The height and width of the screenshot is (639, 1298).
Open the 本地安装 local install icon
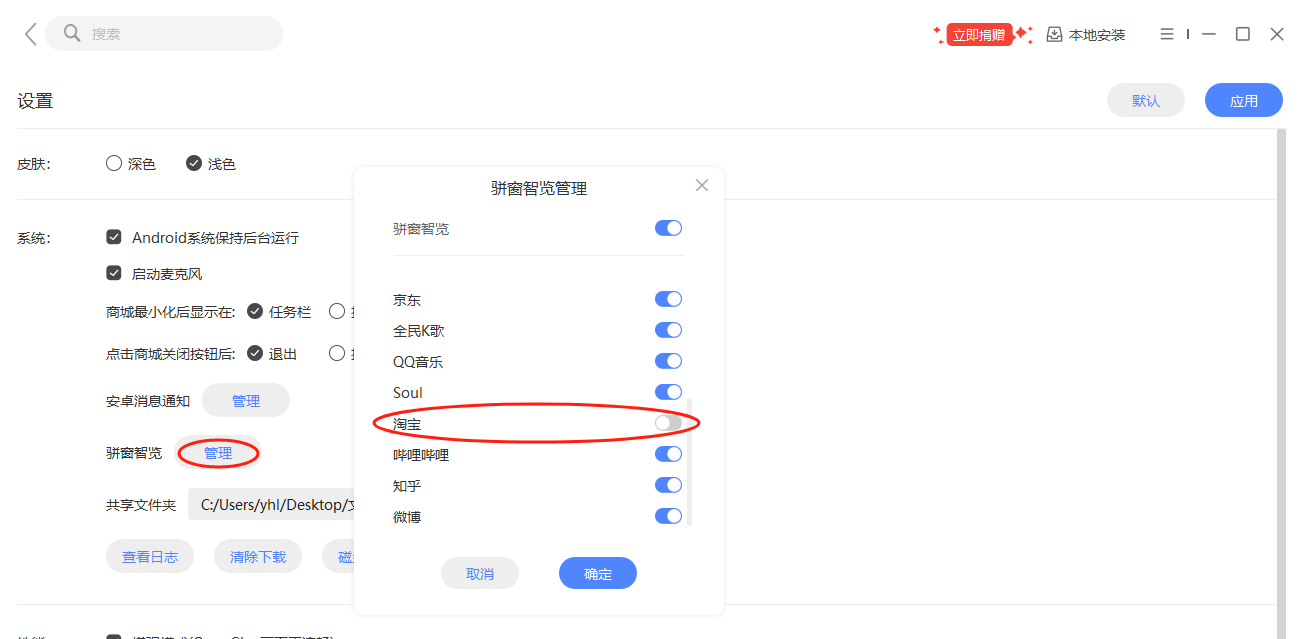coord(1054,34)
